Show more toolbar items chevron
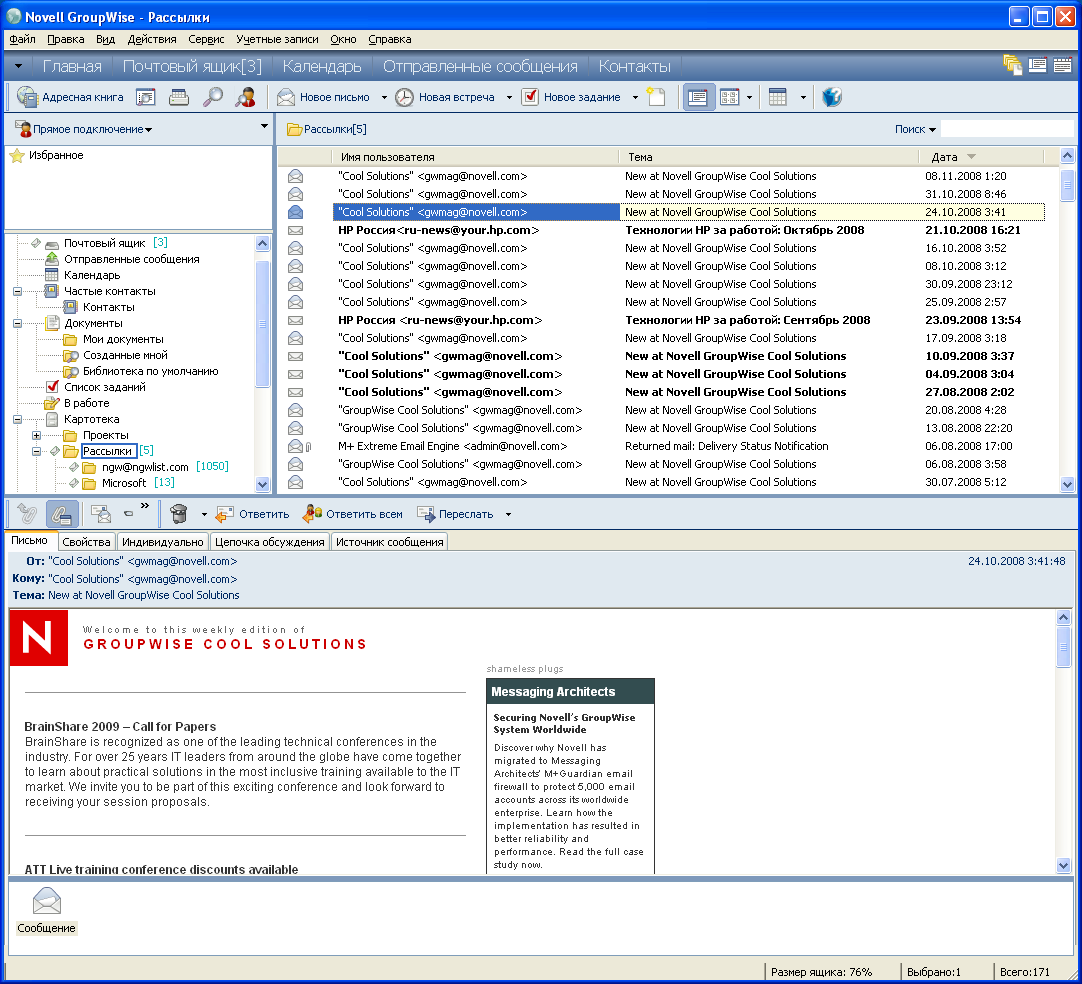1082x984 pixels. pos(144,506)
